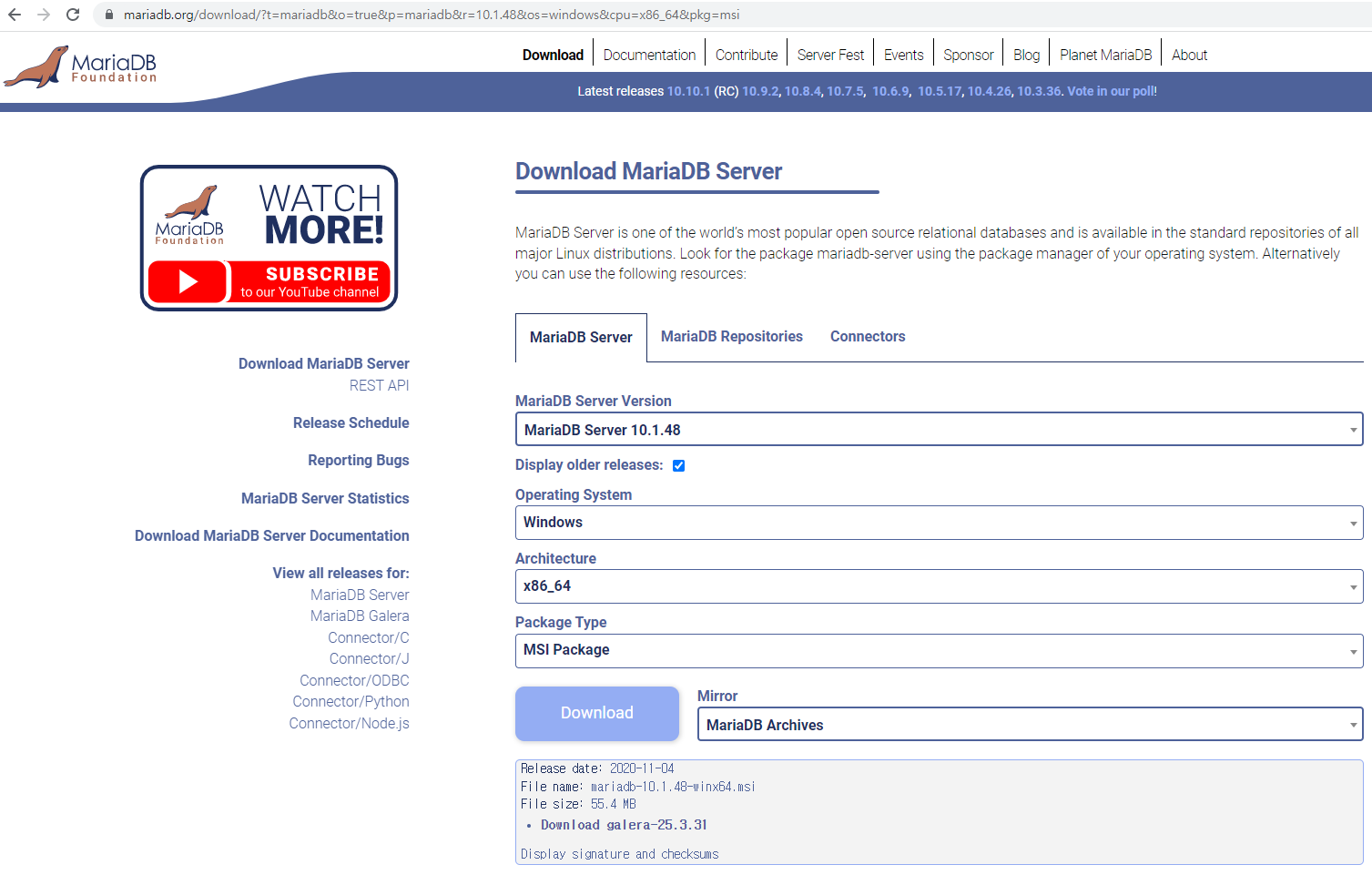Switch to MariaDB Repositories tab

click(x=732, y=336)
